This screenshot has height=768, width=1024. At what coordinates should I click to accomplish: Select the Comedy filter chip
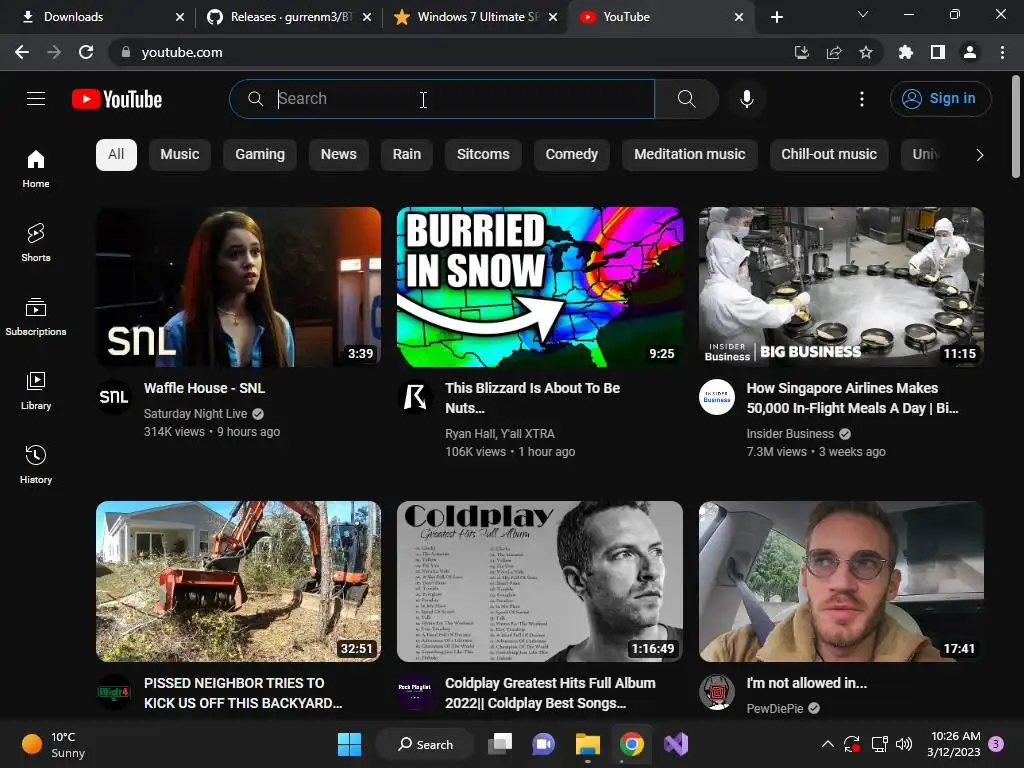click(x=571, y=155)
